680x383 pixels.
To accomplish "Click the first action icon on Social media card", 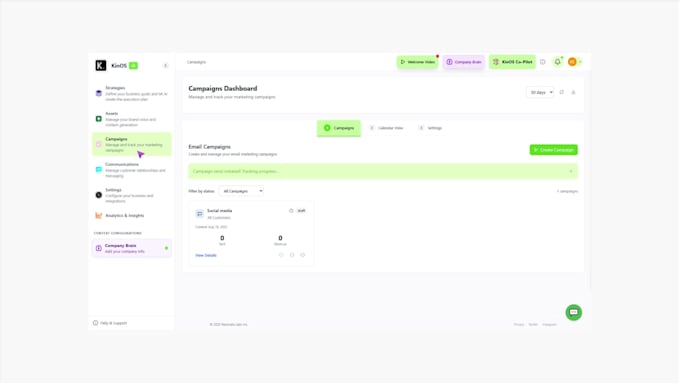I will click(281, 255).
